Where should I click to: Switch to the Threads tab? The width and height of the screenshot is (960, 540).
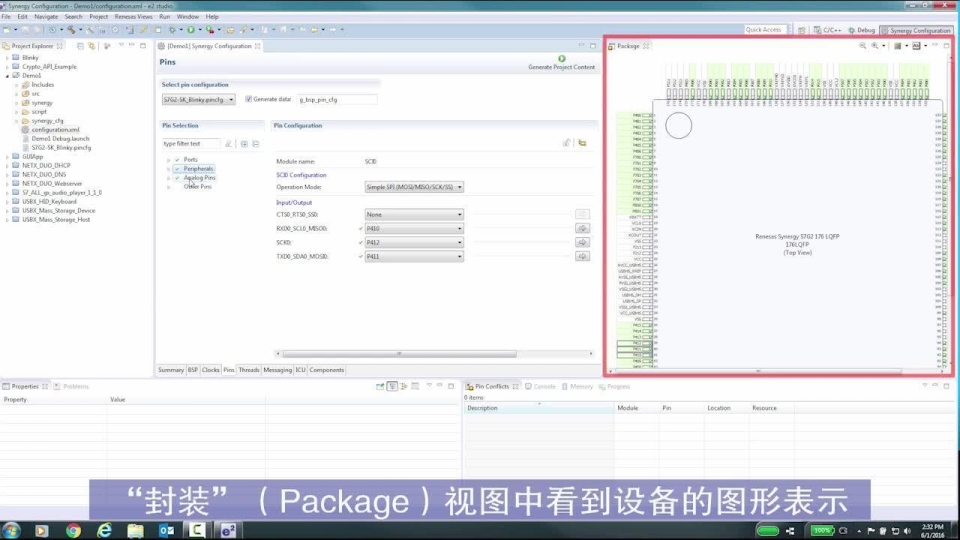[x=249, y=370]
